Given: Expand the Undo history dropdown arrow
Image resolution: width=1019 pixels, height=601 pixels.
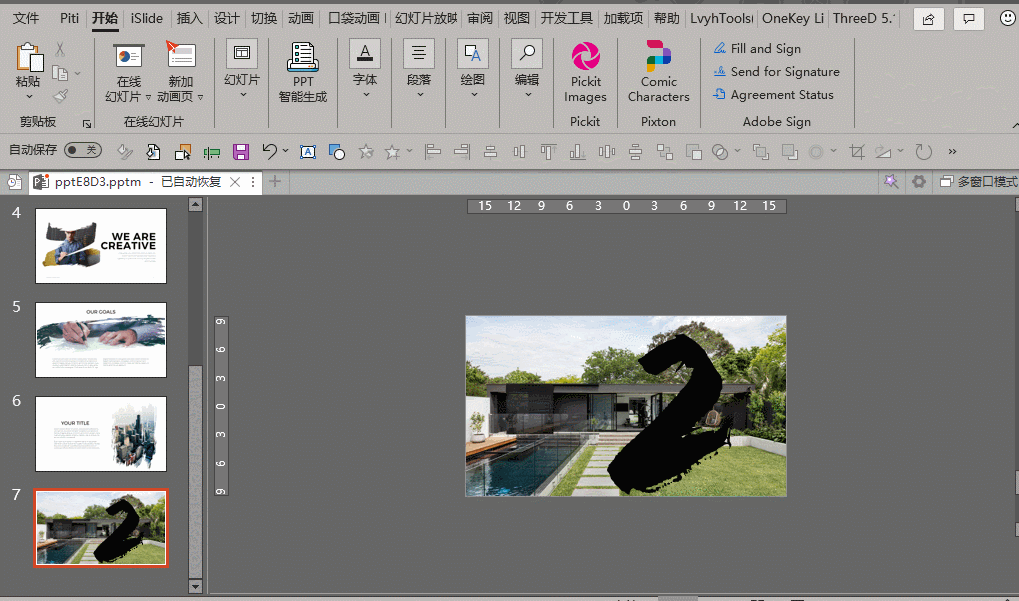Looking at the screenshot, I should click(285, 151).
